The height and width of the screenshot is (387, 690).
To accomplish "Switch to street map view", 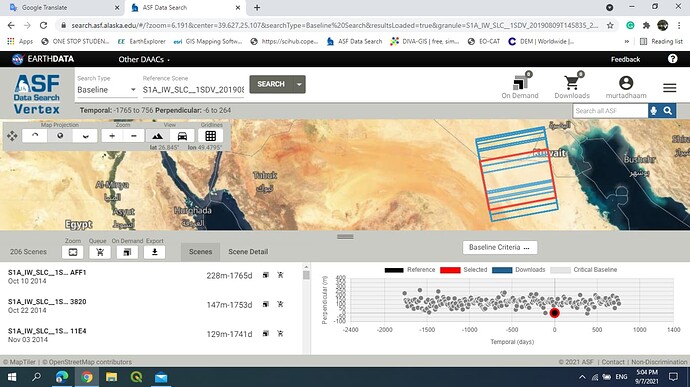I will [x=182, y=136].
